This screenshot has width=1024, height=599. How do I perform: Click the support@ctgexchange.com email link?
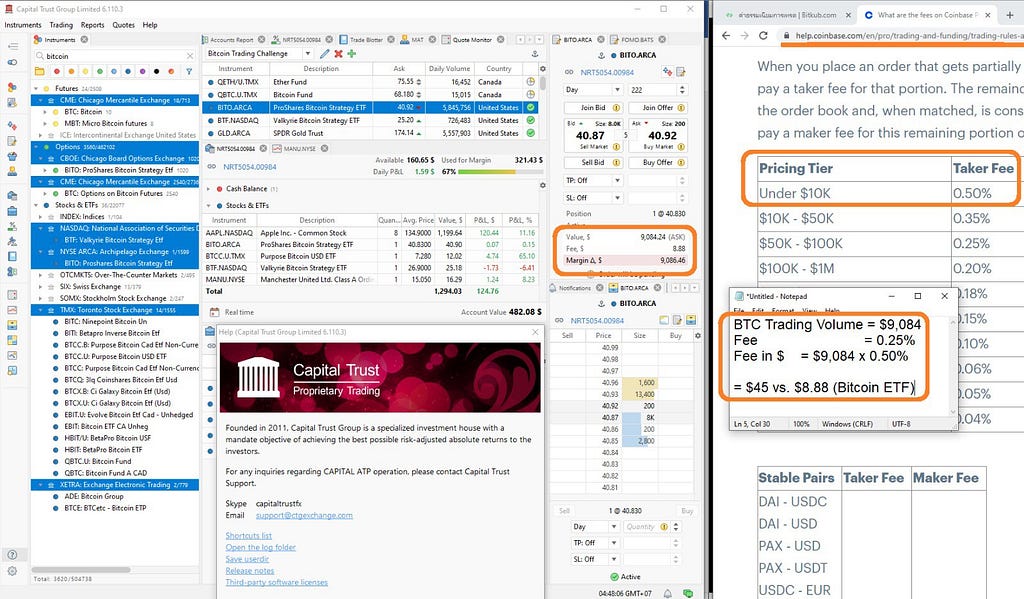304,515
